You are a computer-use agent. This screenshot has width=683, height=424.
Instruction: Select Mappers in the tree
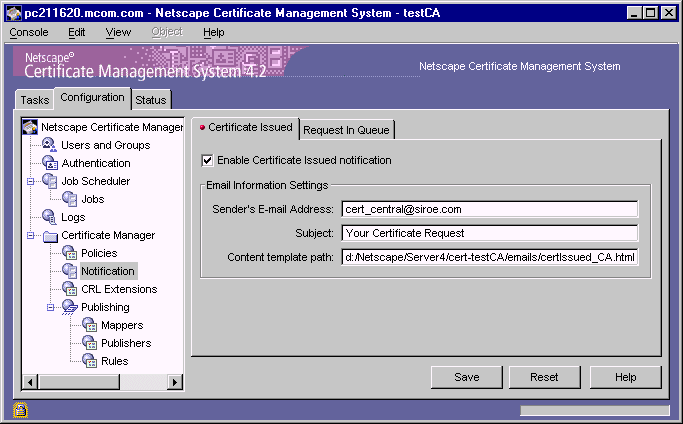pos(122,325)
